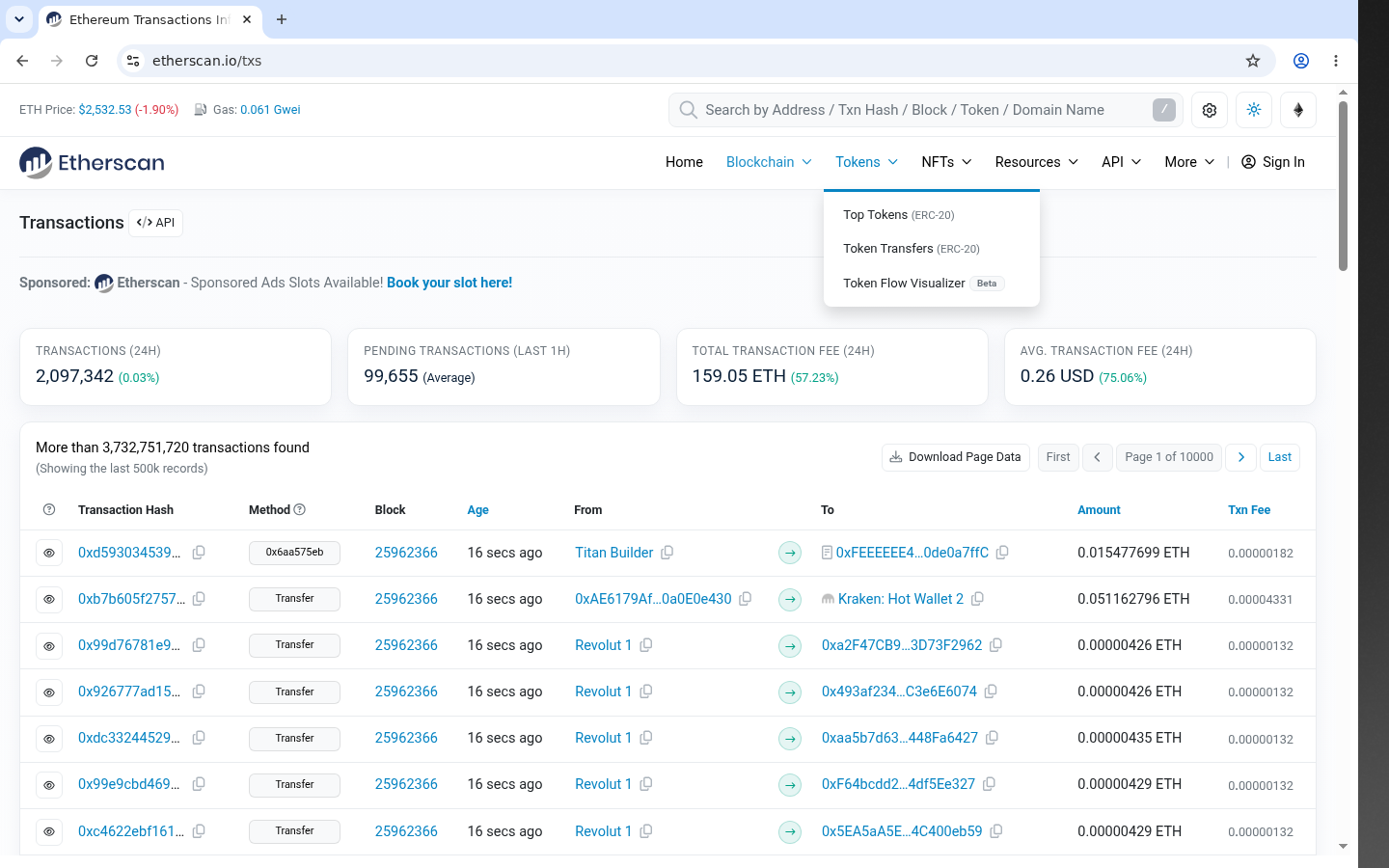Click scrollbar down arrow
The height and width of the screenshot is (868, 1389).
coord(1343,847)
